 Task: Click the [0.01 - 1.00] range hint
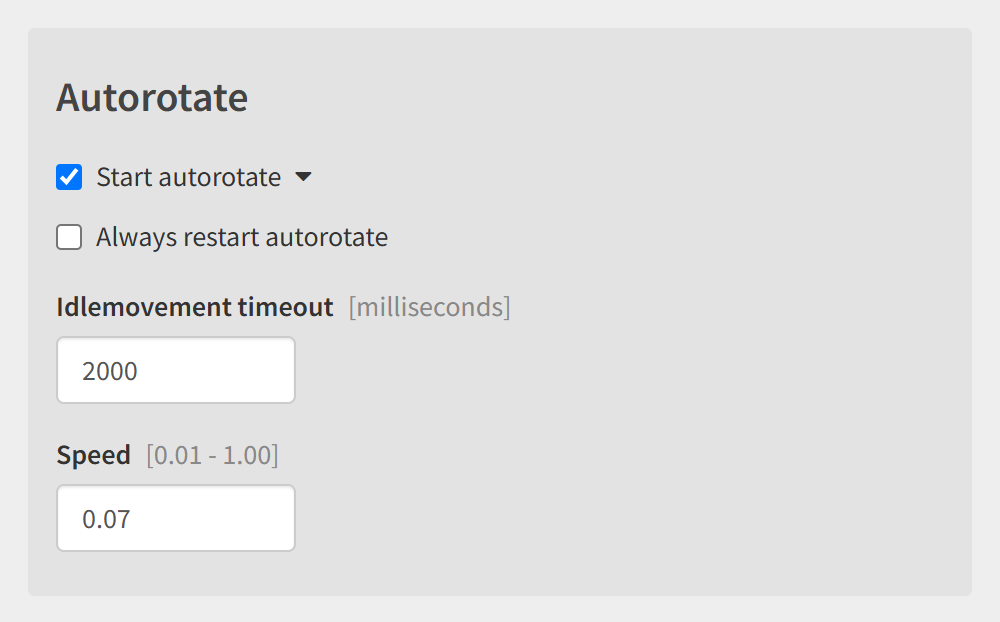[212, 455]
